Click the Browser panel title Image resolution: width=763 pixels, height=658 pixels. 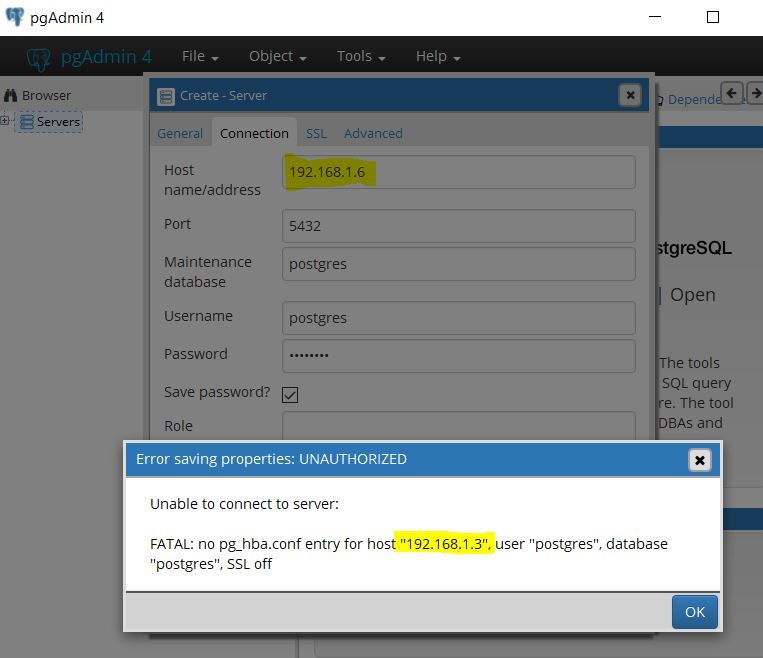coord(46,95)
